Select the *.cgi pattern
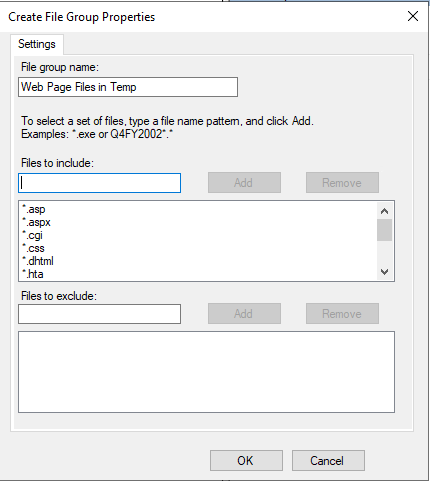 tap(32, 235)
